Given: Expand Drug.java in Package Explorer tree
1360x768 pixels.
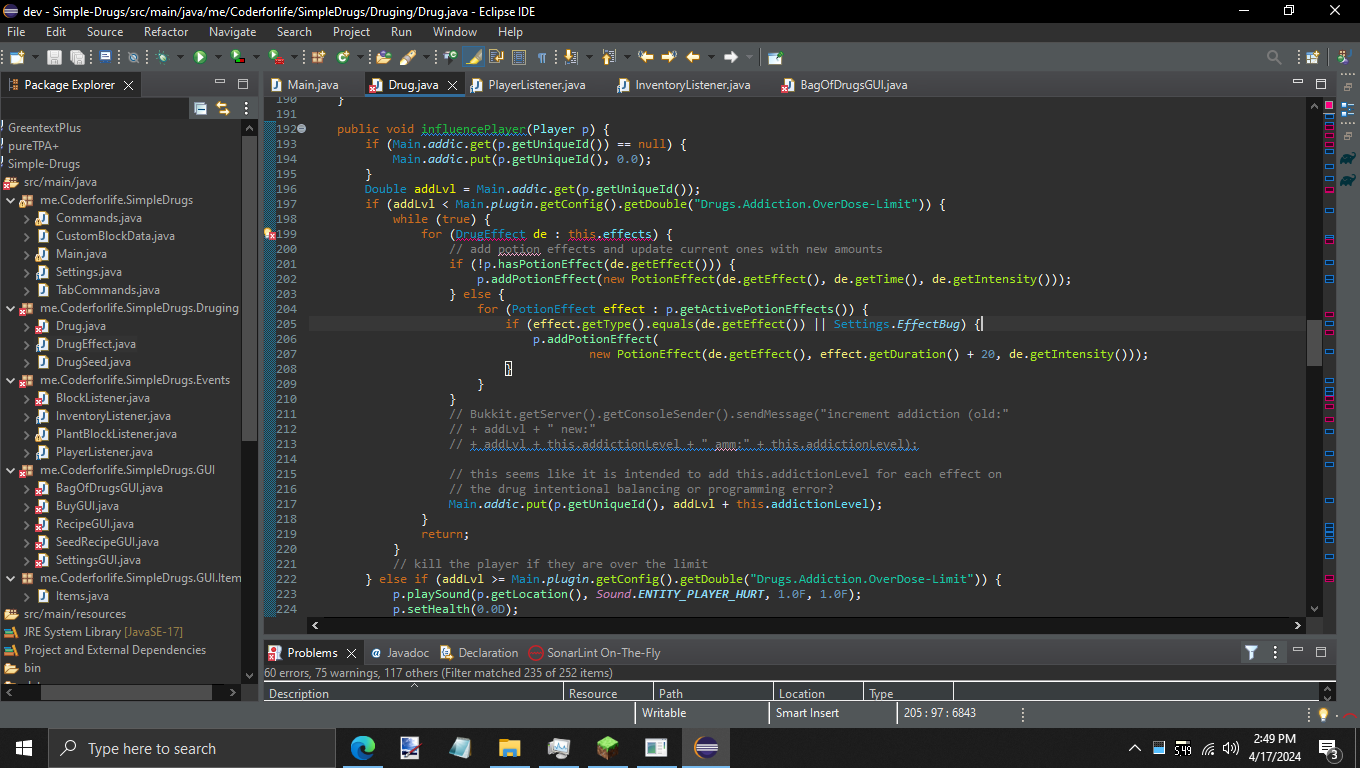Looking at the screenshot, I should tap(27, 326).
